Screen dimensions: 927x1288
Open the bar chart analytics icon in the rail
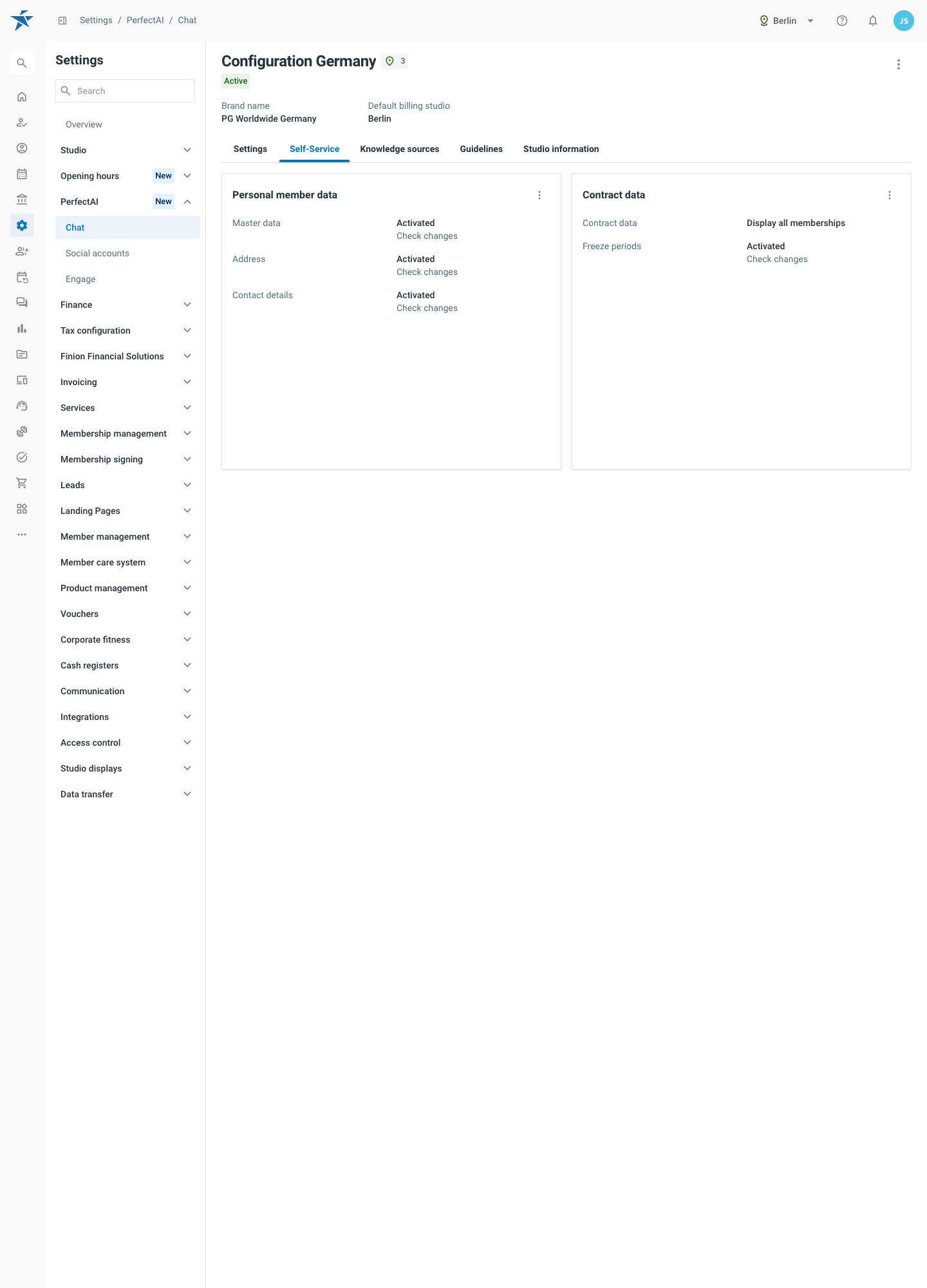[x=22, y=328]
